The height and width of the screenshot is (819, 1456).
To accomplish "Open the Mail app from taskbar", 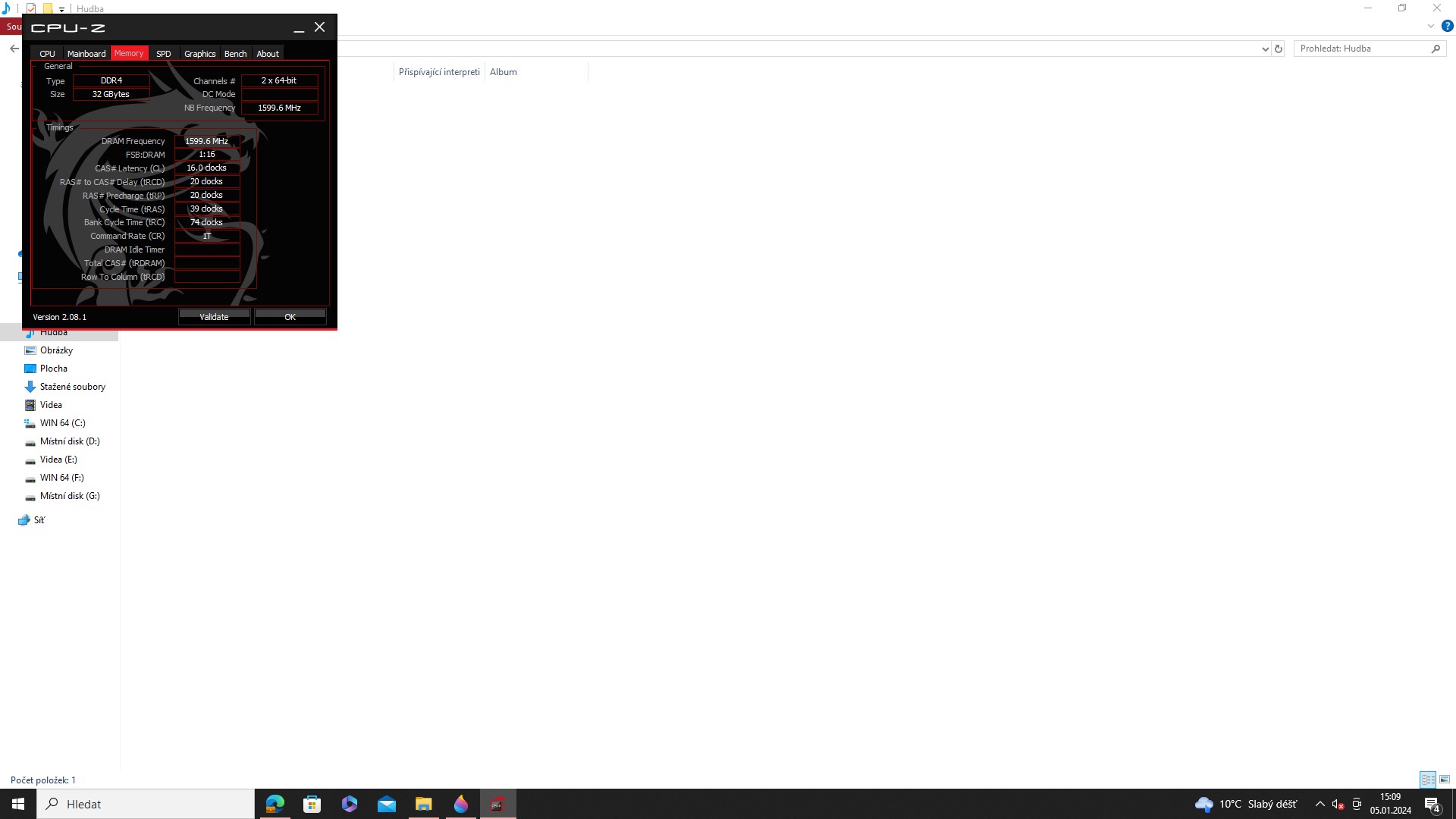I will point(387,804).
